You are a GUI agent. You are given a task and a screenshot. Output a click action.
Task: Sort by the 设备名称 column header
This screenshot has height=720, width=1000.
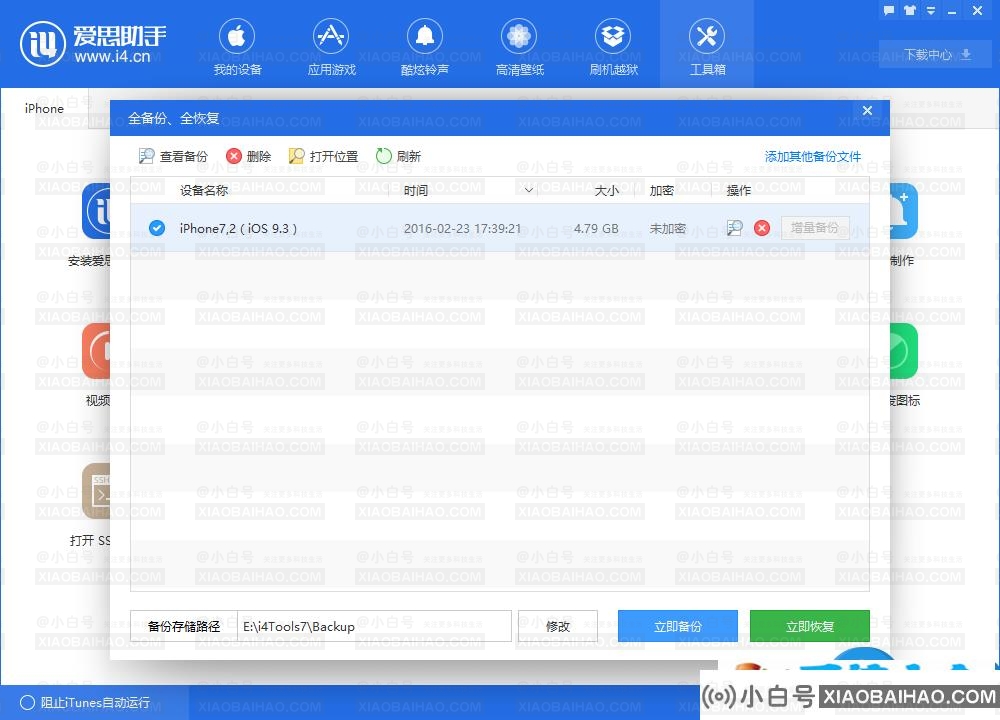click(203, 190)
